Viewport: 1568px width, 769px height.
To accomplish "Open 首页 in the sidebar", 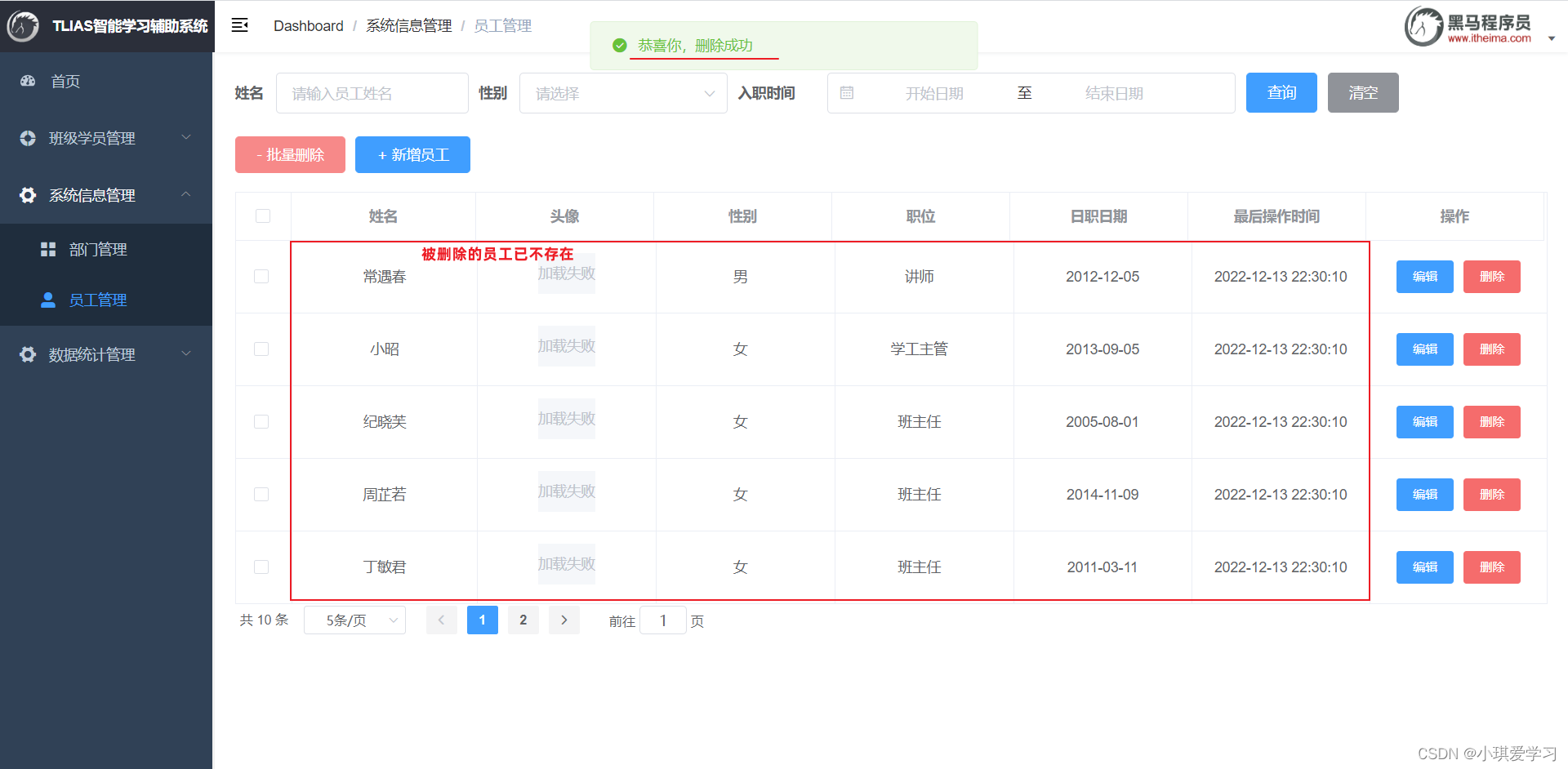I will (106, 81).
